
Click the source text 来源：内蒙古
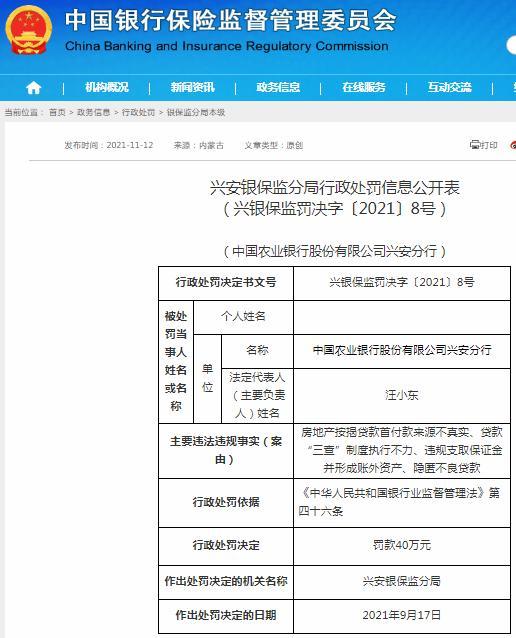pos(199,145)
